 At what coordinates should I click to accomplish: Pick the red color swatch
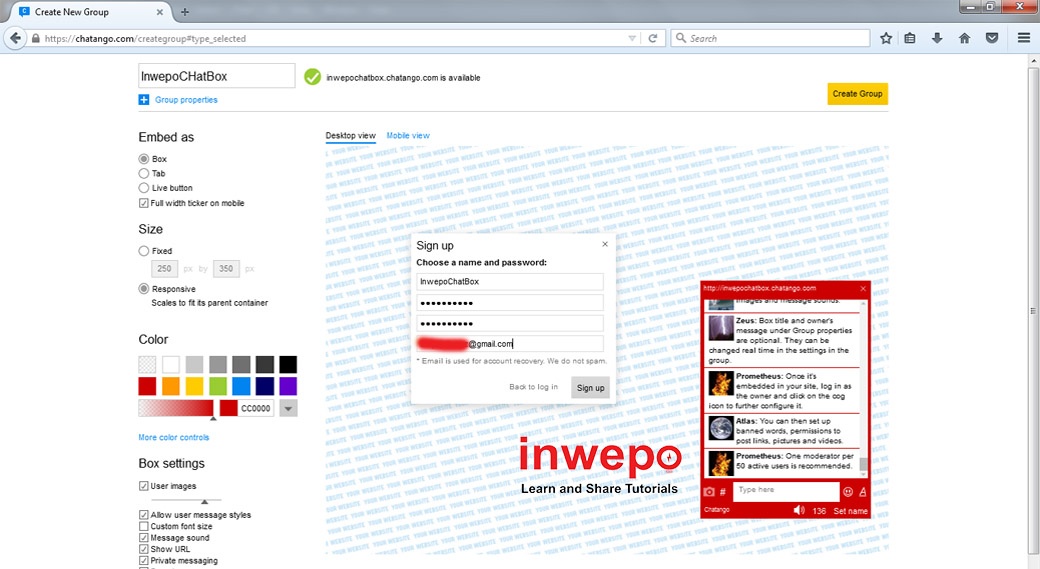pyautogui.click(x=147, y=386)
